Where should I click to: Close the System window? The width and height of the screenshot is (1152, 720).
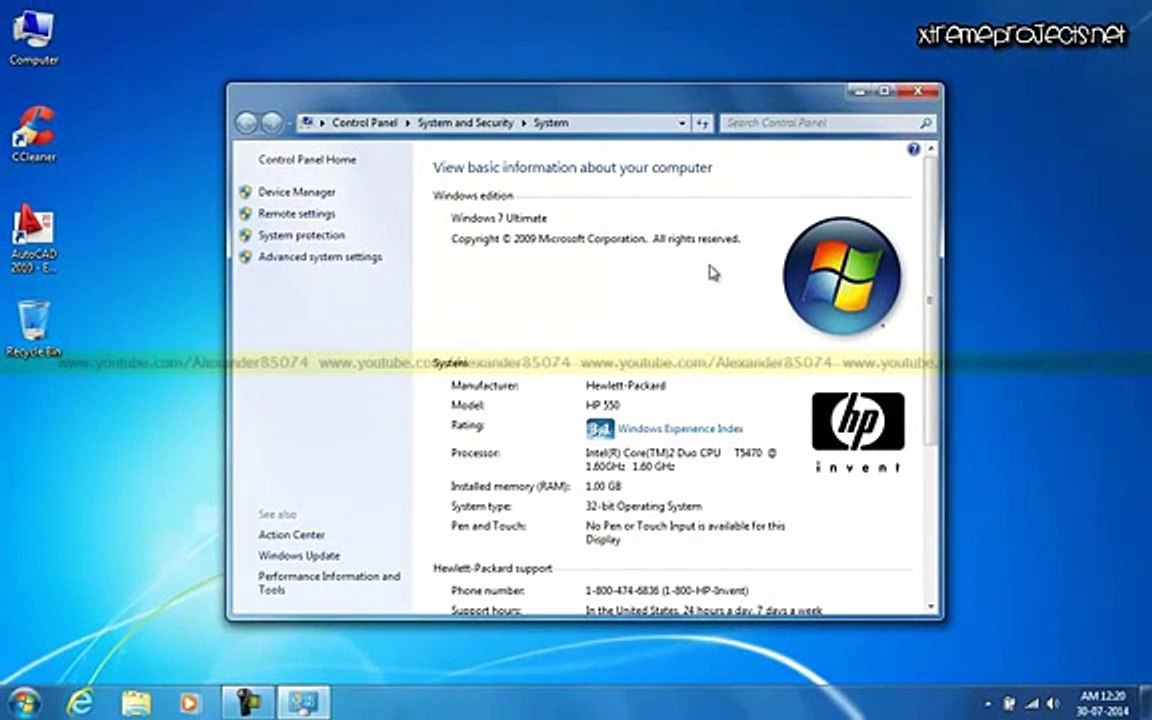[918, 91]
